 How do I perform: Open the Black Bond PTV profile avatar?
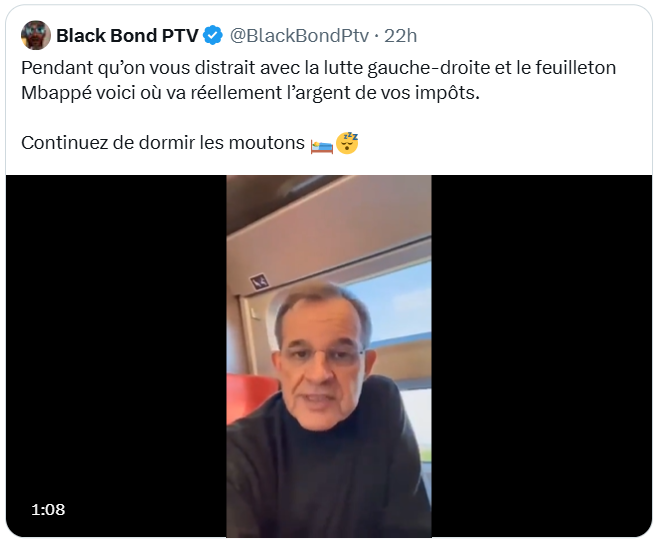tap(36, 36)
